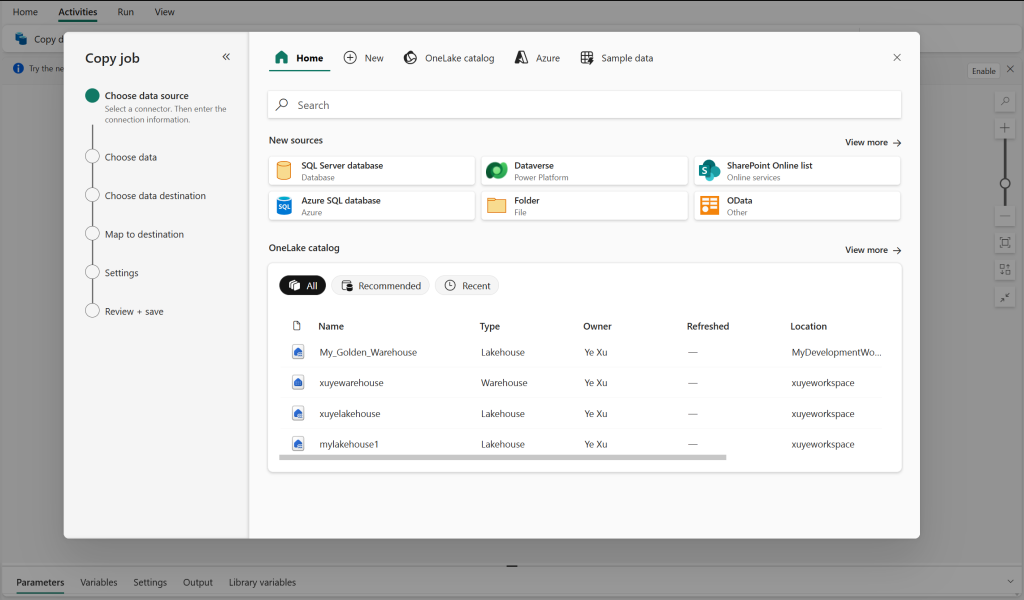Click the zoom in plus icon on canvas

[x=1005, y=129]
